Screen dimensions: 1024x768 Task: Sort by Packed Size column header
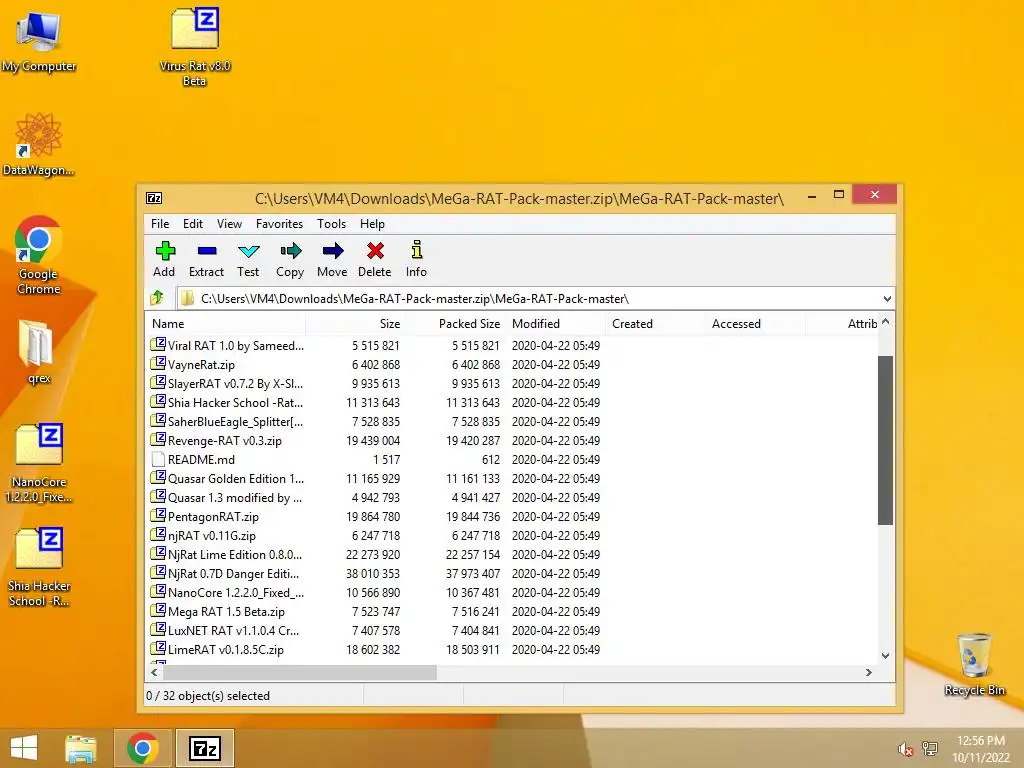(x=455, y=323)
